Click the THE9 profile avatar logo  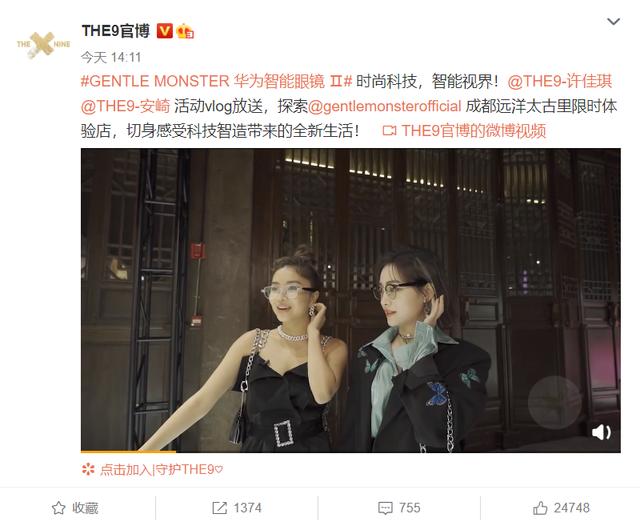tap(43, 44)
